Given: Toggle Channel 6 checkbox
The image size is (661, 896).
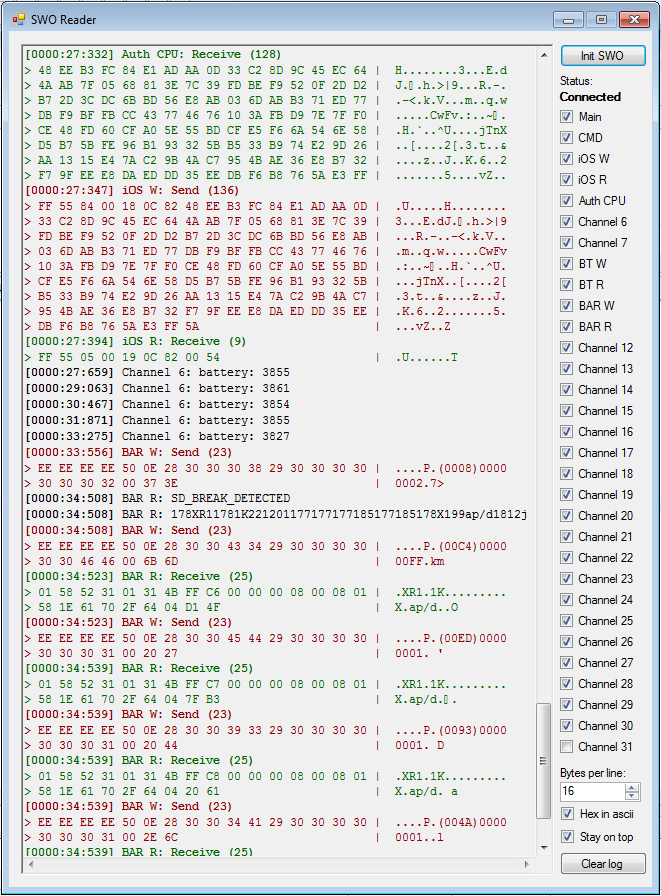Looking at the screenshot, I should (x=566, y=222).
